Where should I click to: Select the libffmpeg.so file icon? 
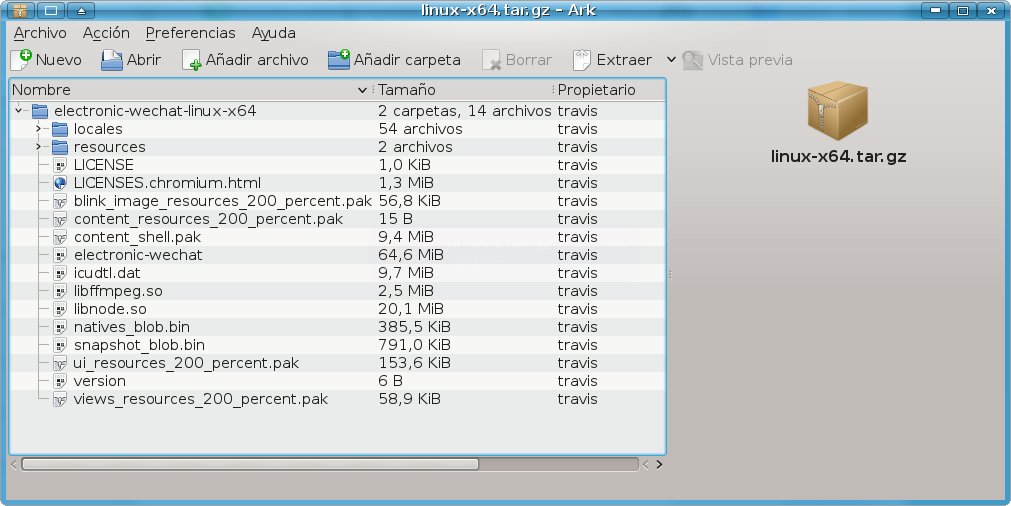[x=60, y=291]
